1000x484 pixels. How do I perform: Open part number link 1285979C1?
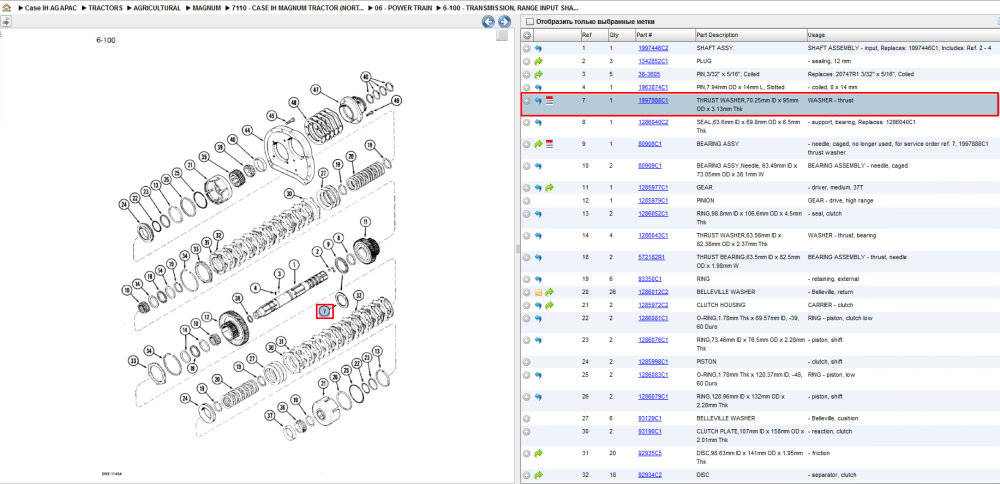(x=653, y=201)
